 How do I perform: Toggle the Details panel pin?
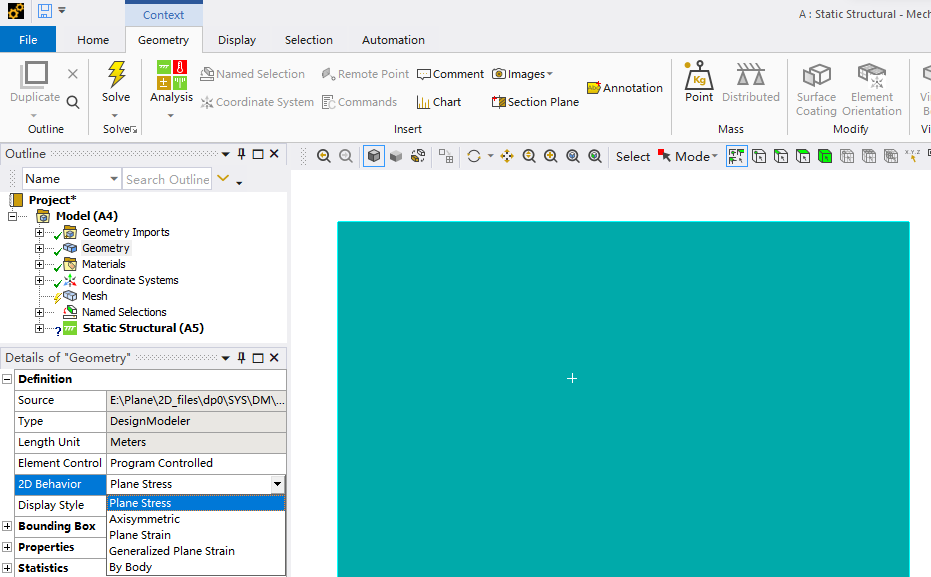(241, 358)
